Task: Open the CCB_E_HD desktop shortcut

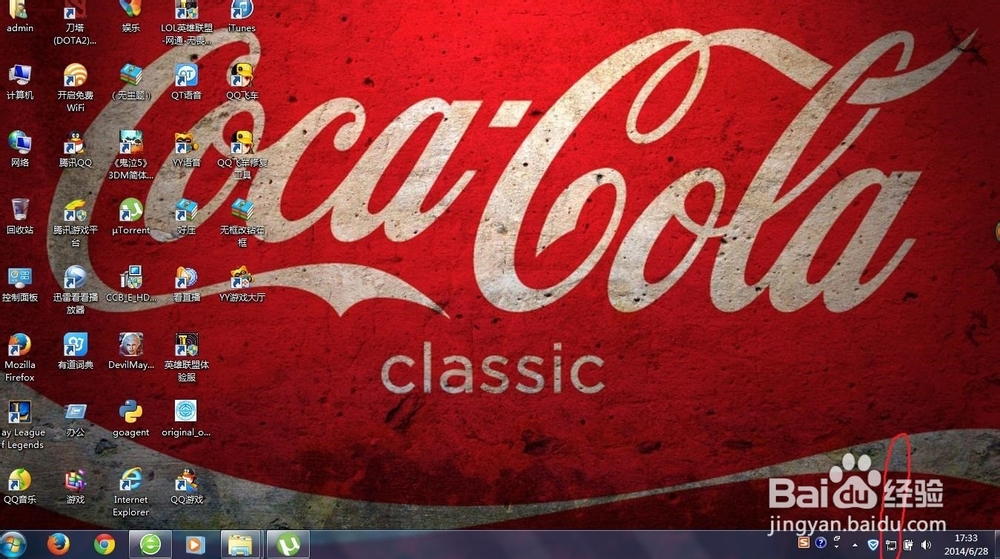Action: (x=131, y=284)
